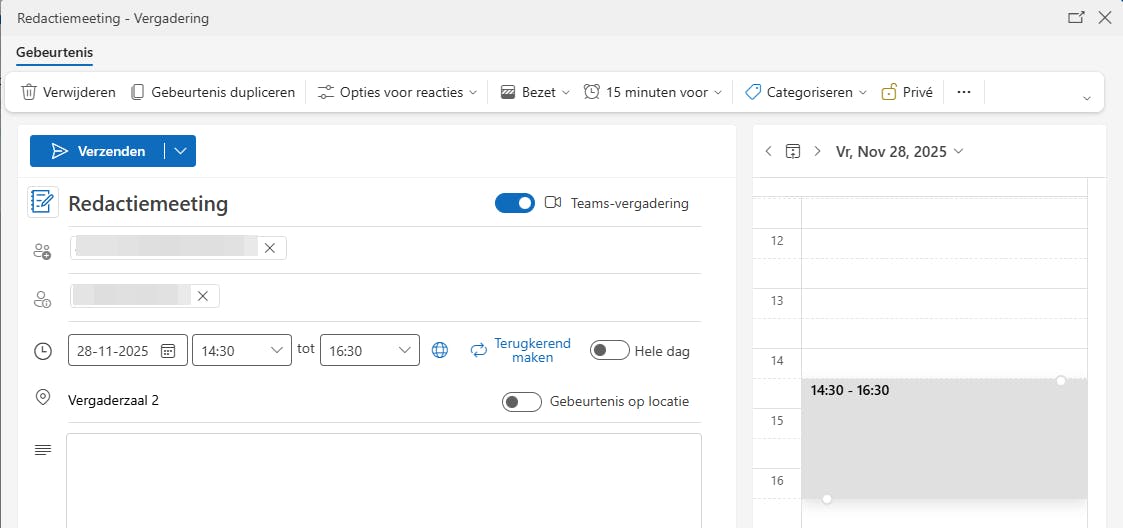
Task: Disable the Teams-vergadering toggle
Action: pyautogui.click(x=515, y=203)
